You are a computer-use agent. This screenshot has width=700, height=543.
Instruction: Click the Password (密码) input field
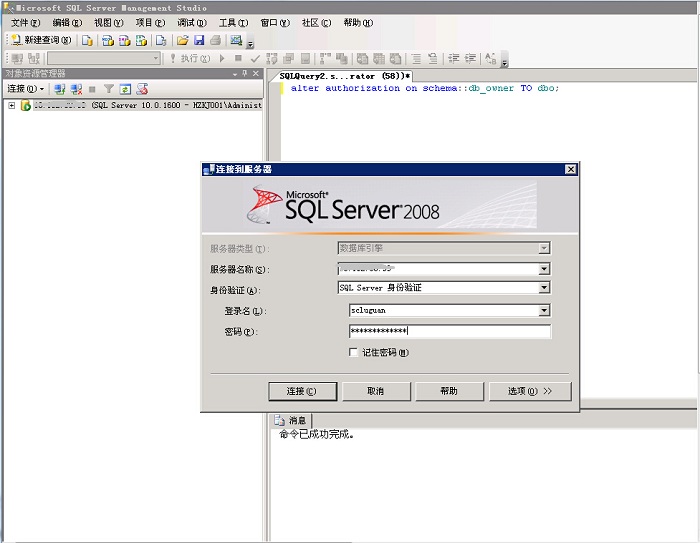[x=450, y=331]
